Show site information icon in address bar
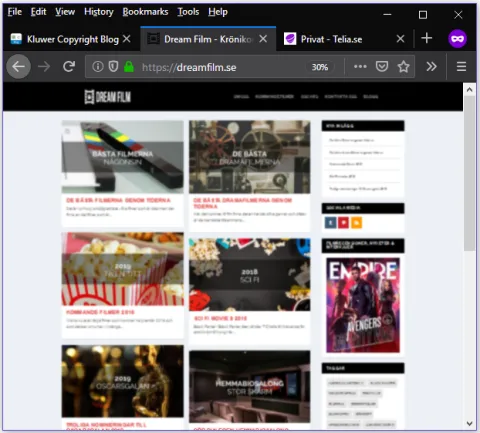The width and height of the screenshot is (480, 433). point(98,67)
